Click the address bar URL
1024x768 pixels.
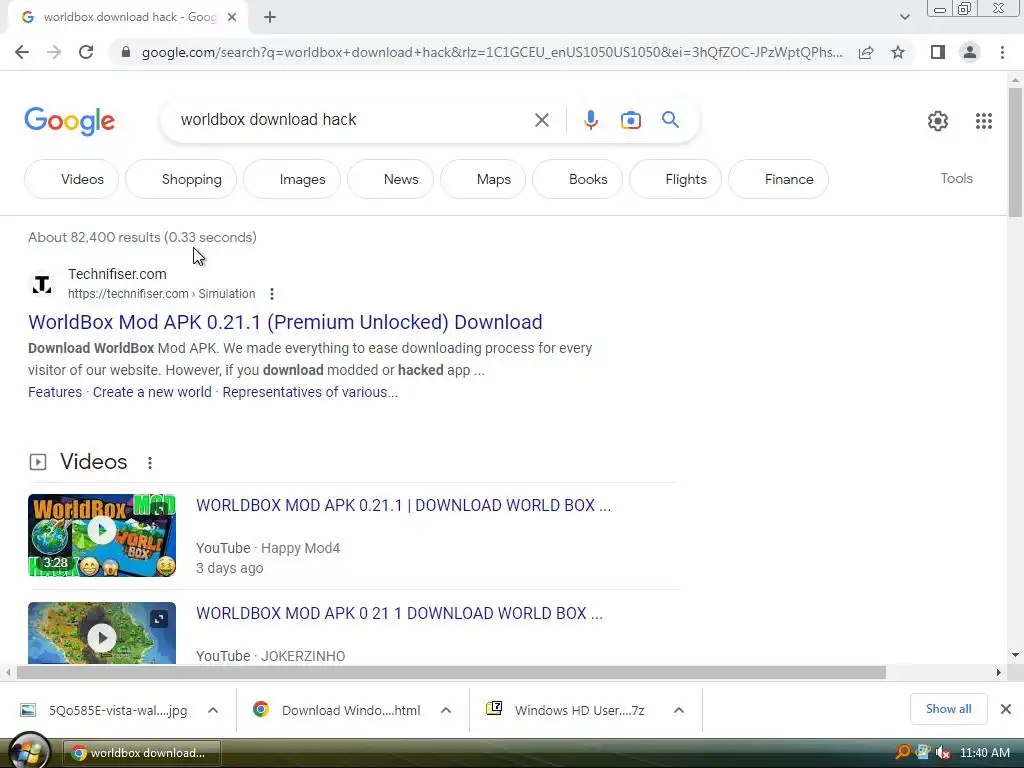492,52
